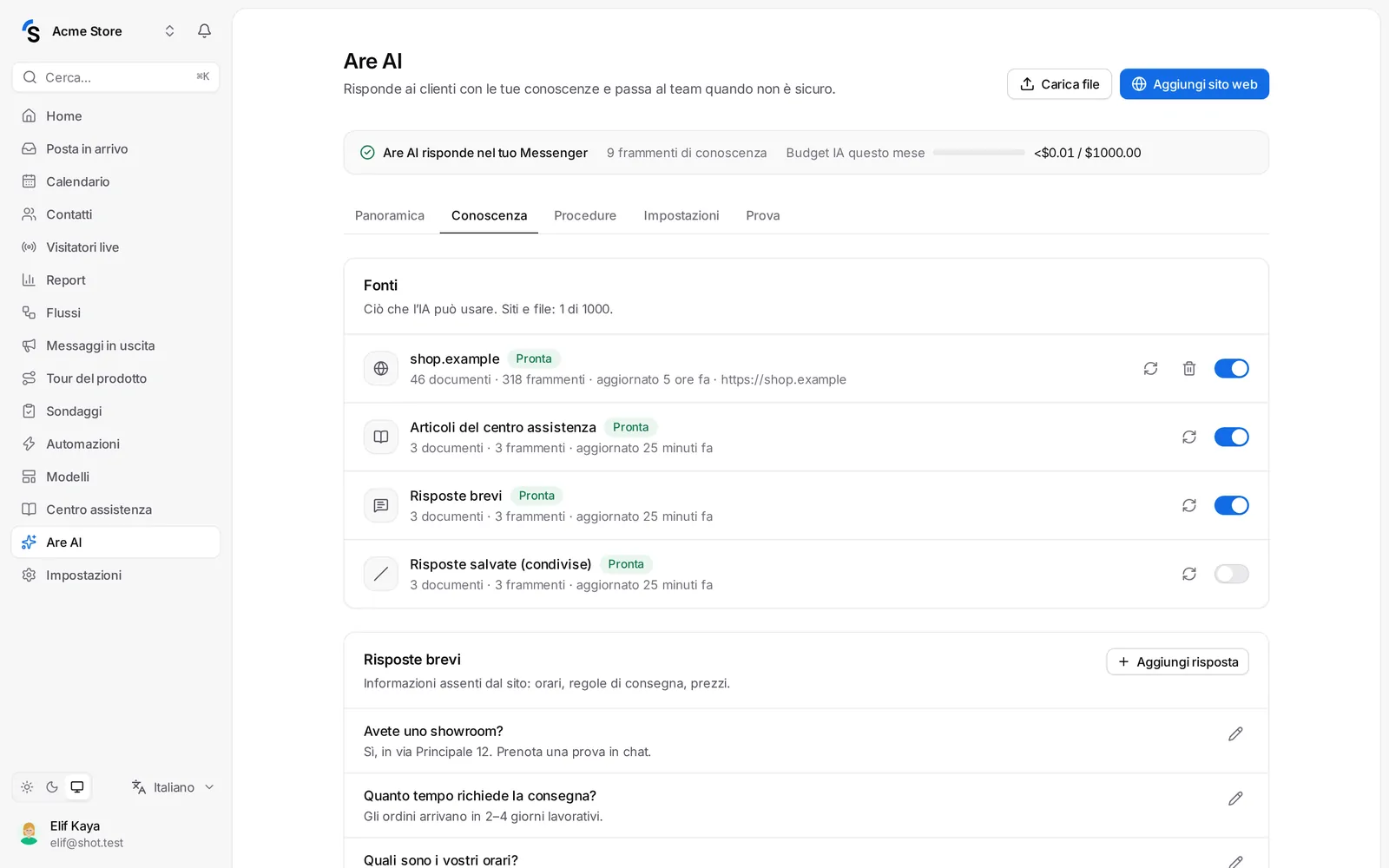This screenshot has width=1389, height=868.
Task: Switch to dark theme moon icon
Action: pyautogui.click(x=52, y=787)
